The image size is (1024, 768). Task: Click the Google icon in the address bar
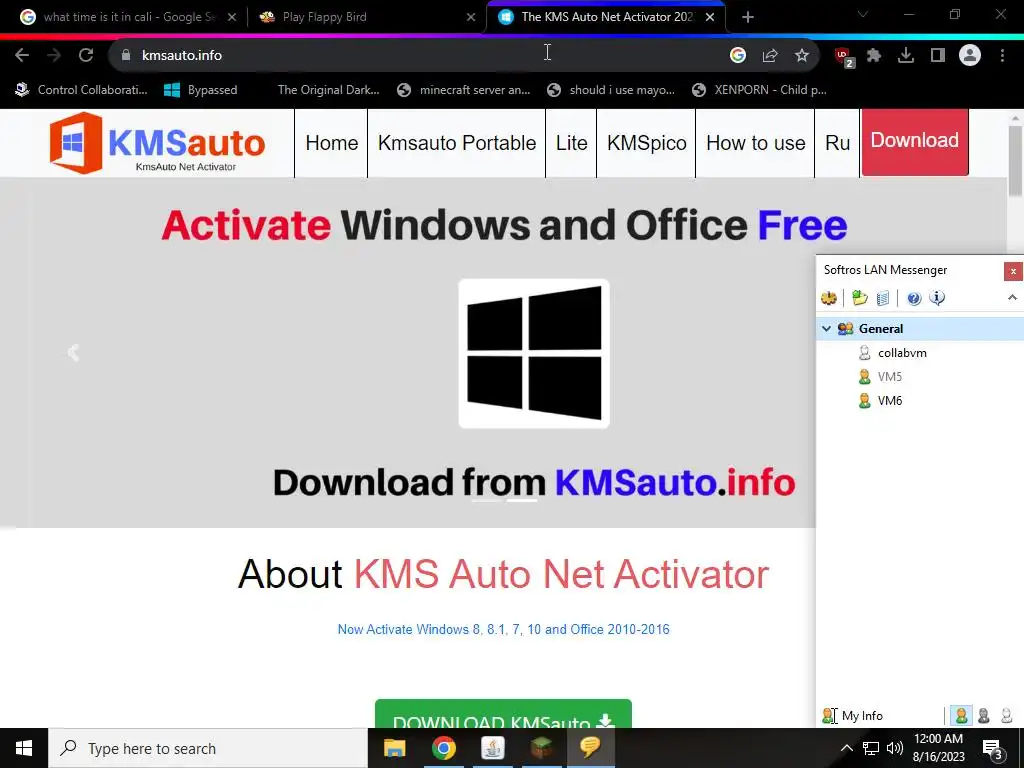tap(738, 56)
